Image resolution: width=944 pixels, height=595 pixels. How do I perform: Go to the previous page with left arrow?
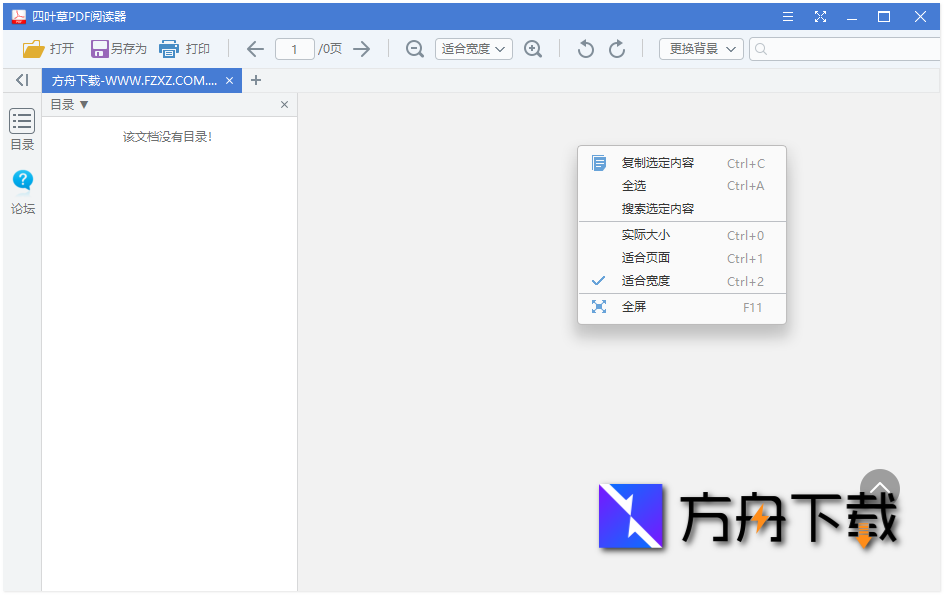[255, 48]
